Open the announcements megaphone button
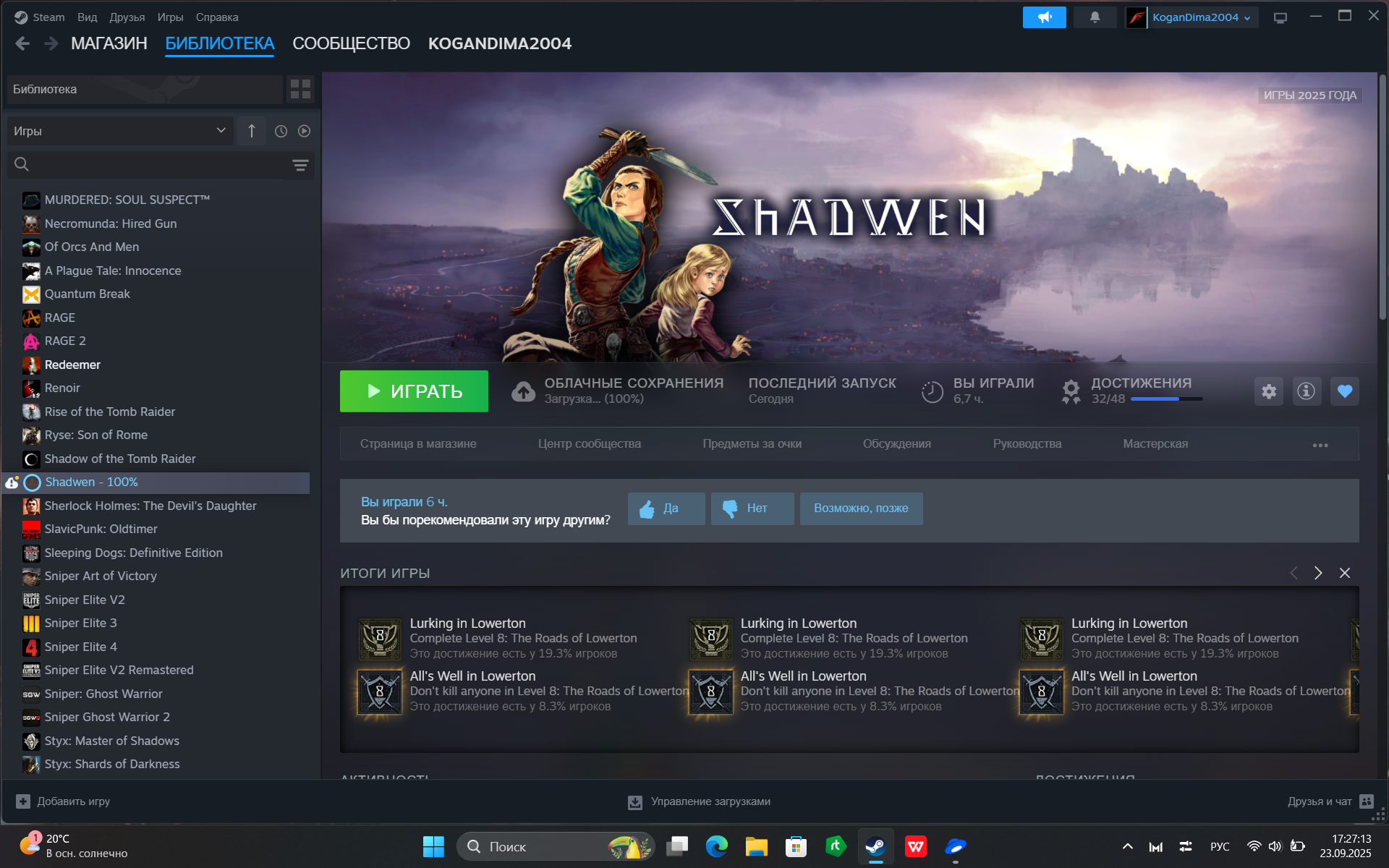1389x868 pixels. click(1044, 17)
